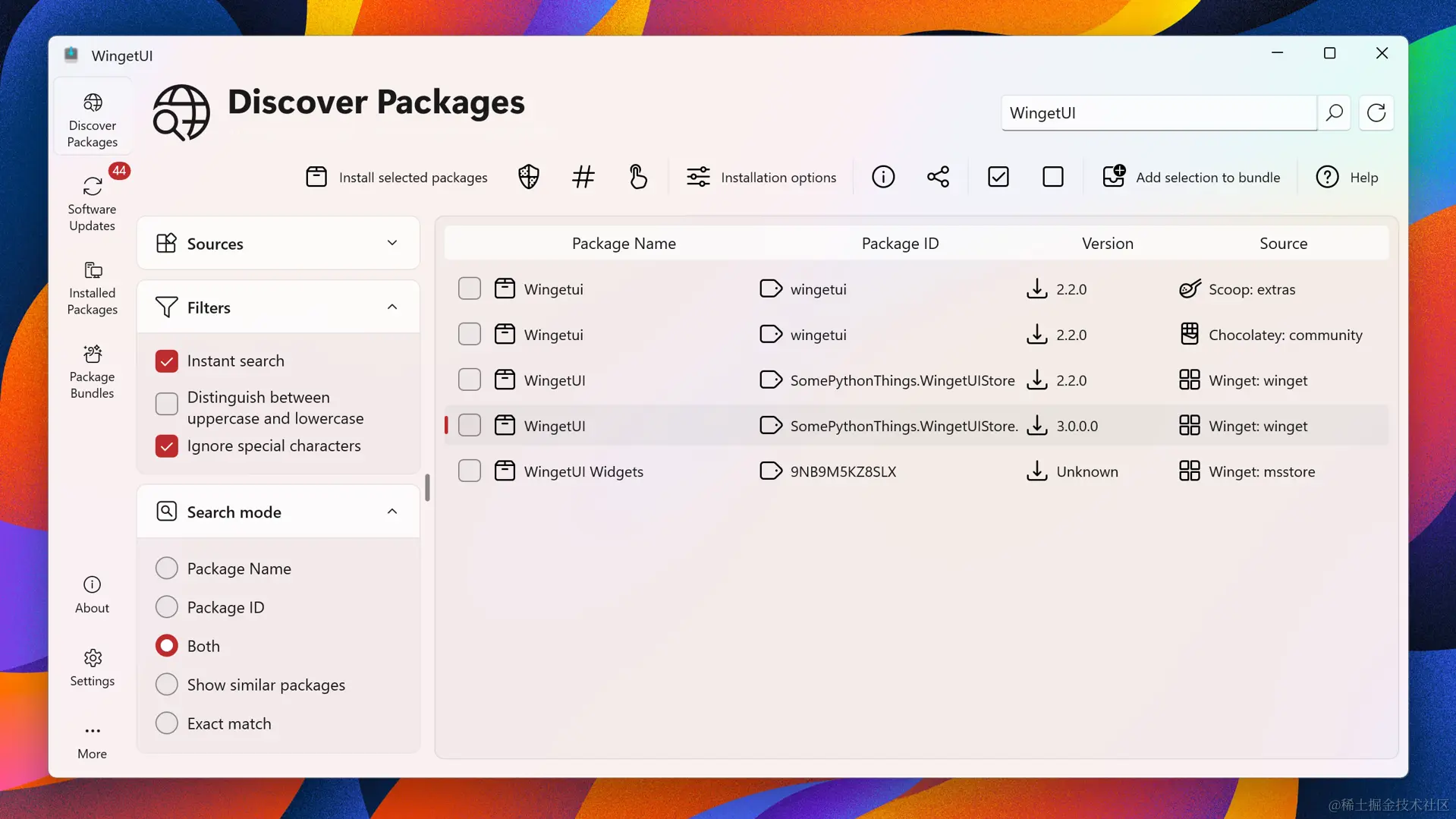
Task: Click the Scoop: extras source icon
Action: [1190, 288]
